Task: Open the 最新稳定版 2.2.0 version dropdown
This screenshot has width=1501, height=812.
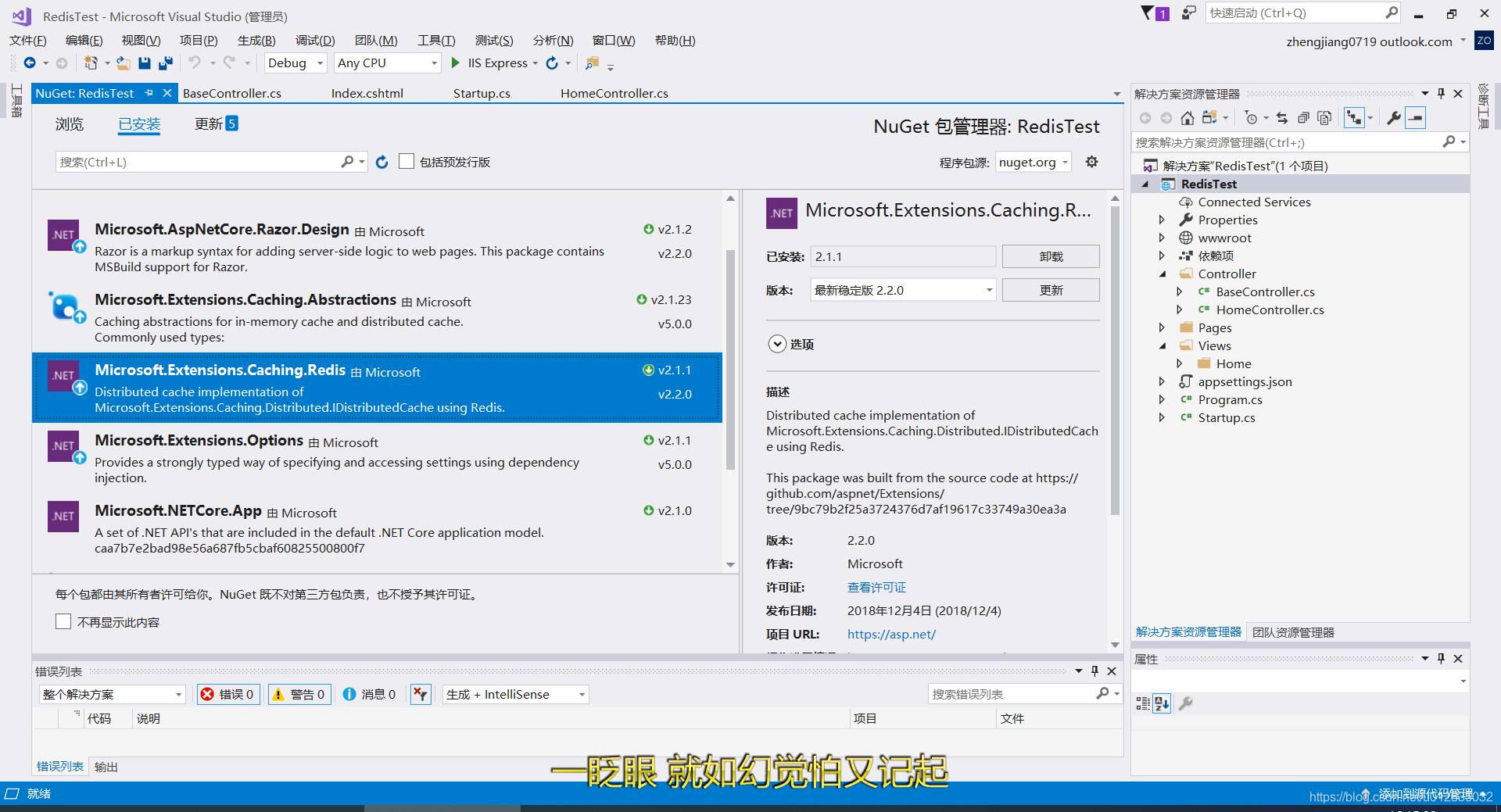Action: tap(903, 290)
